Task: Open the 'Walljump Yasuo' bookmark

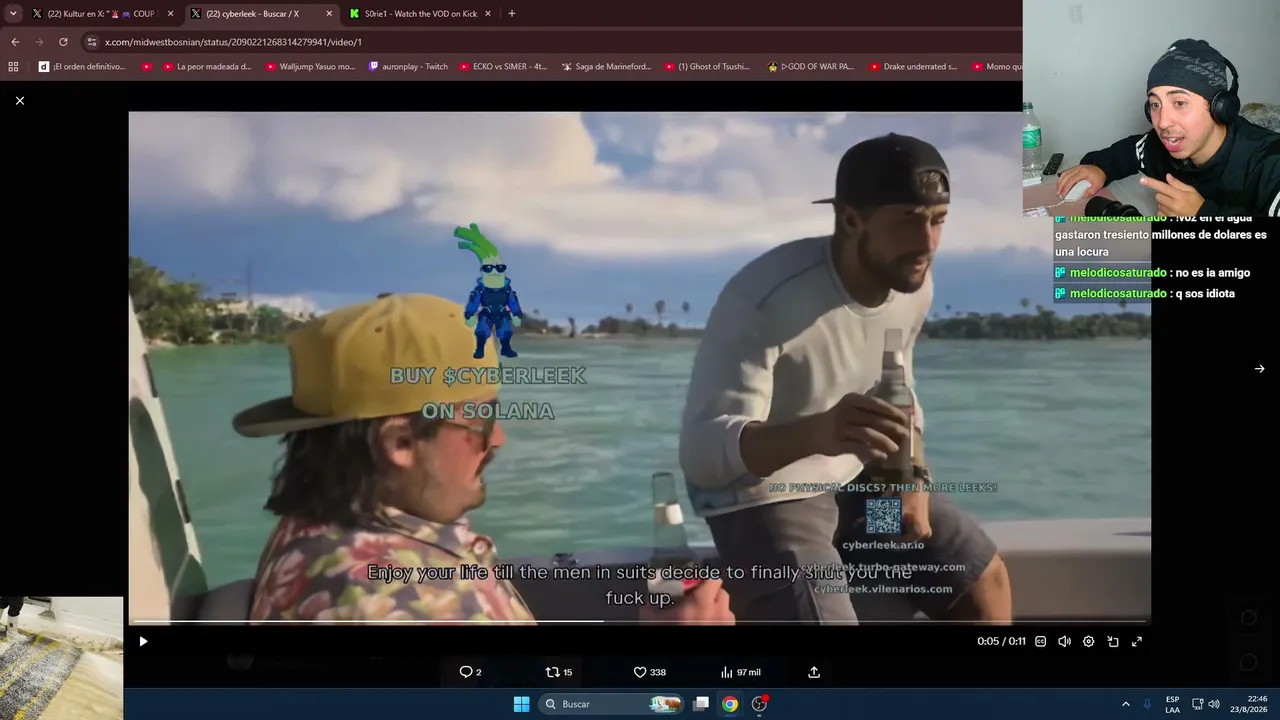Action: tap(310, 67)
